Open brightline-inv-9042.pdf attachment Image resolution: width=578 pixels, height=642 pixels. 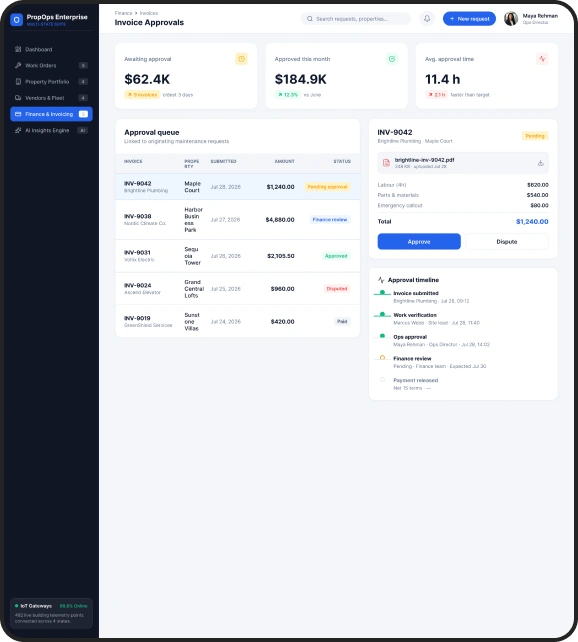(463, 163)
